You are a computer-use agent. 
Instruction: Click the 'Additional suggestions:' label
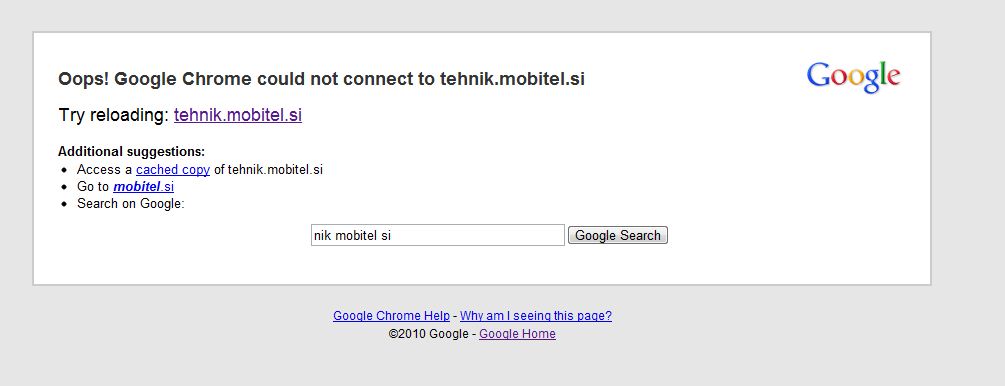131,152
